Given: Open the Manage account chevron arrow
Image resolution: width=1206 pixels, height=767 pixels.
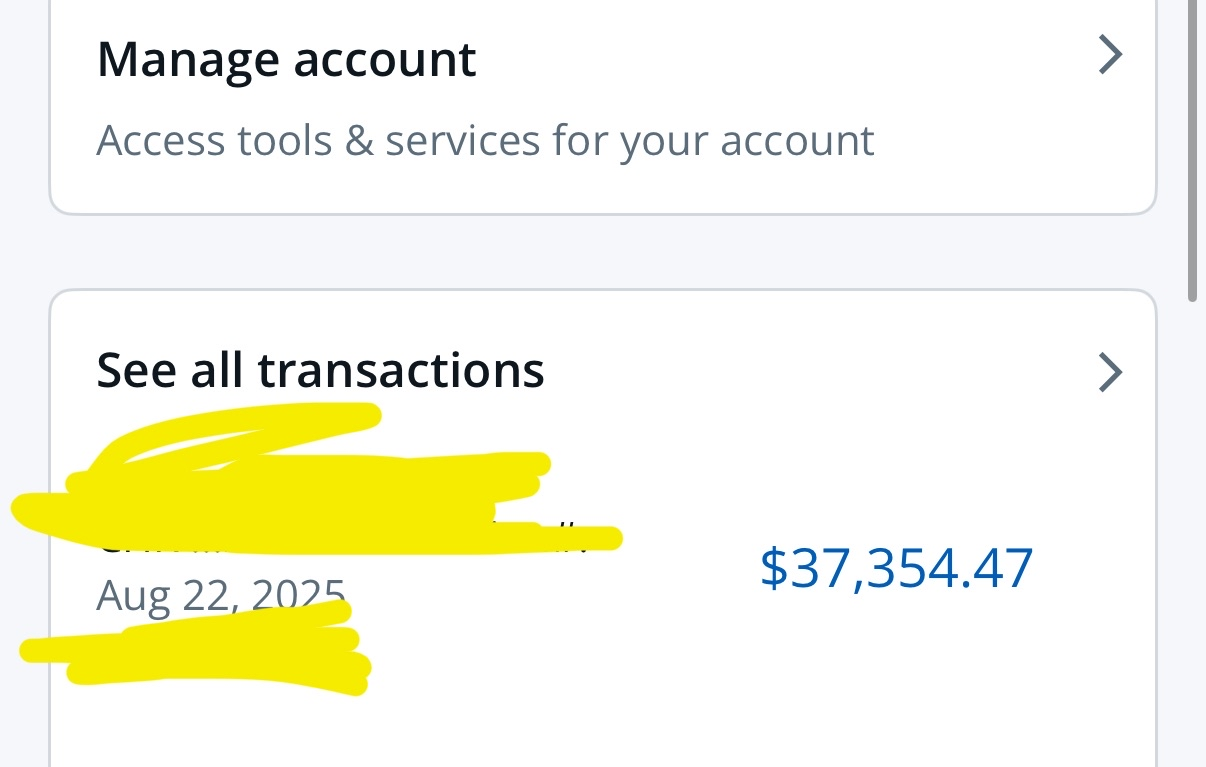Looking at the screenshot, I should 1110,55.
